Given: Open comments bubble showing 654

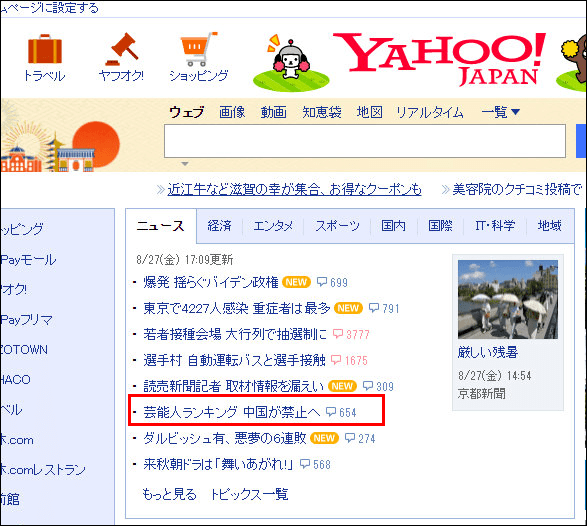Looking at the screenshot, I should [341, 413].
